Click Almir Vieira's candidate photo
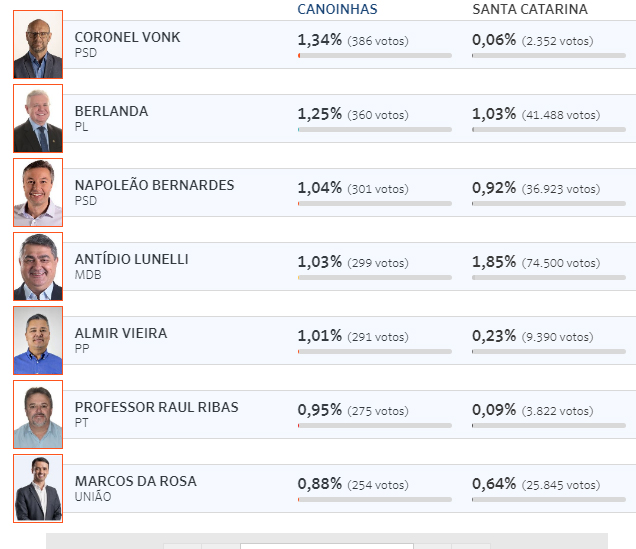Viewport: 636px width, 549px height. [38, 341]
